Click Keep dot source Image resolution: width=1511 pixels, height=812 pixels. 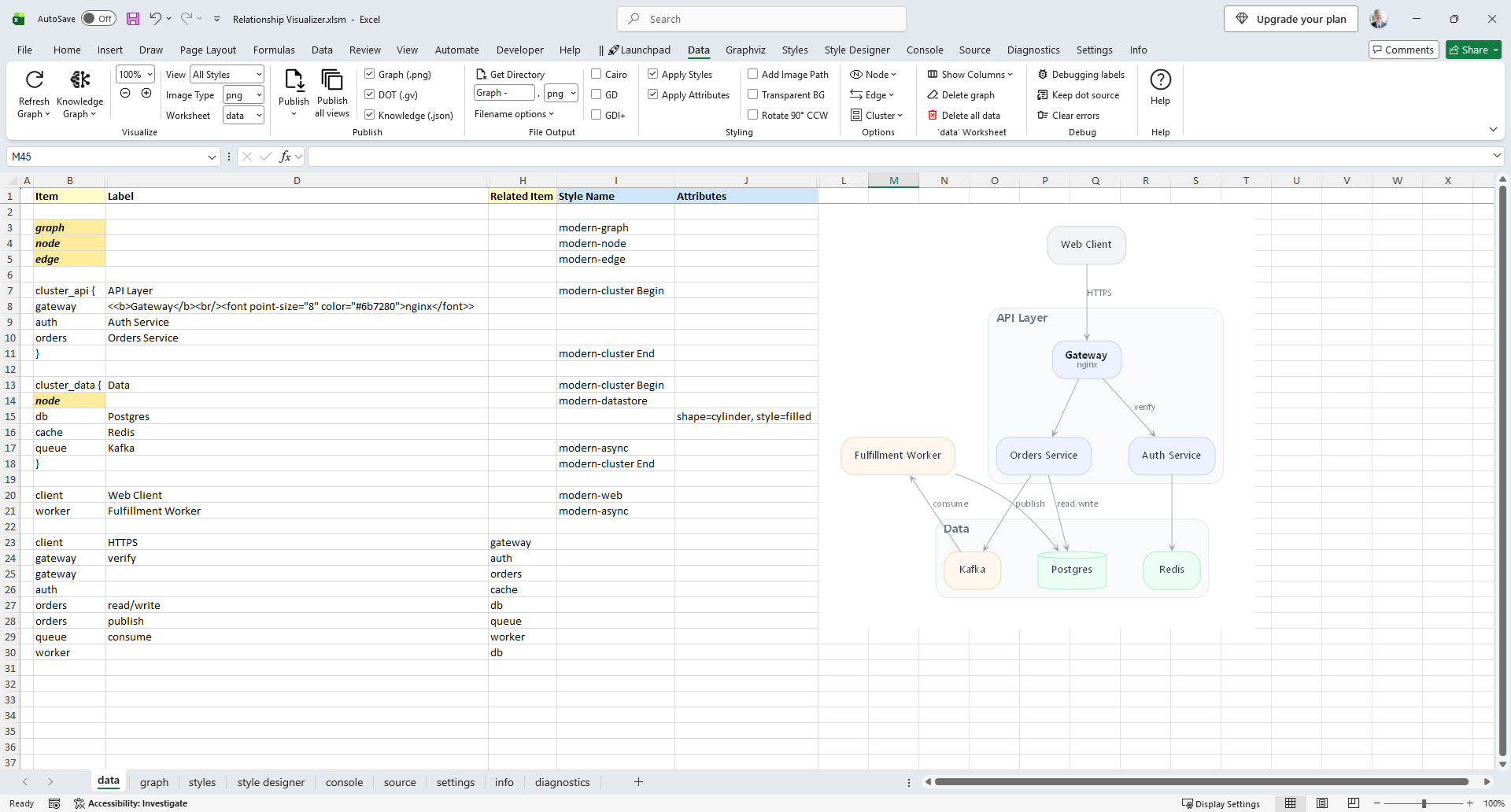tap(1078, 94)
